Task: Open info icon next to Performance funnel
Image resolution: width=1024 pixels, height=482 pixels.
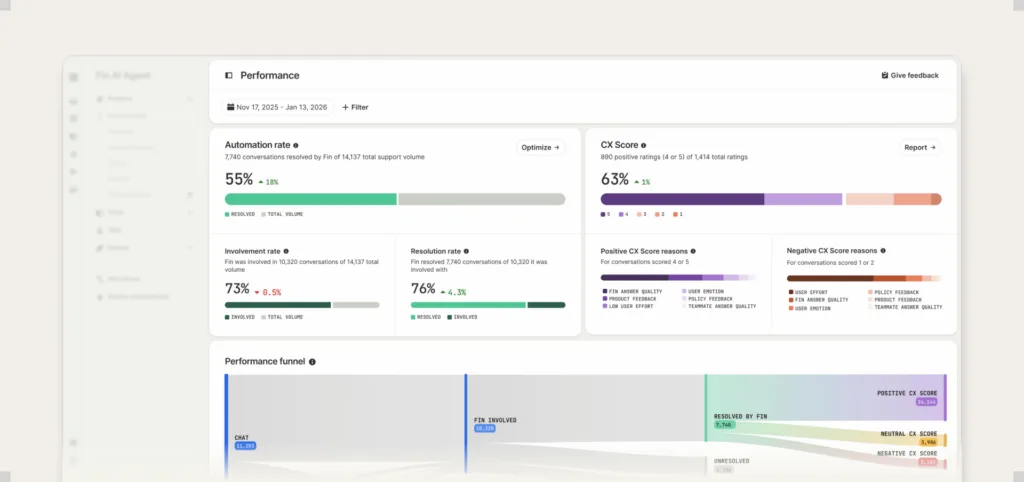Action: (x=312, y=362)
